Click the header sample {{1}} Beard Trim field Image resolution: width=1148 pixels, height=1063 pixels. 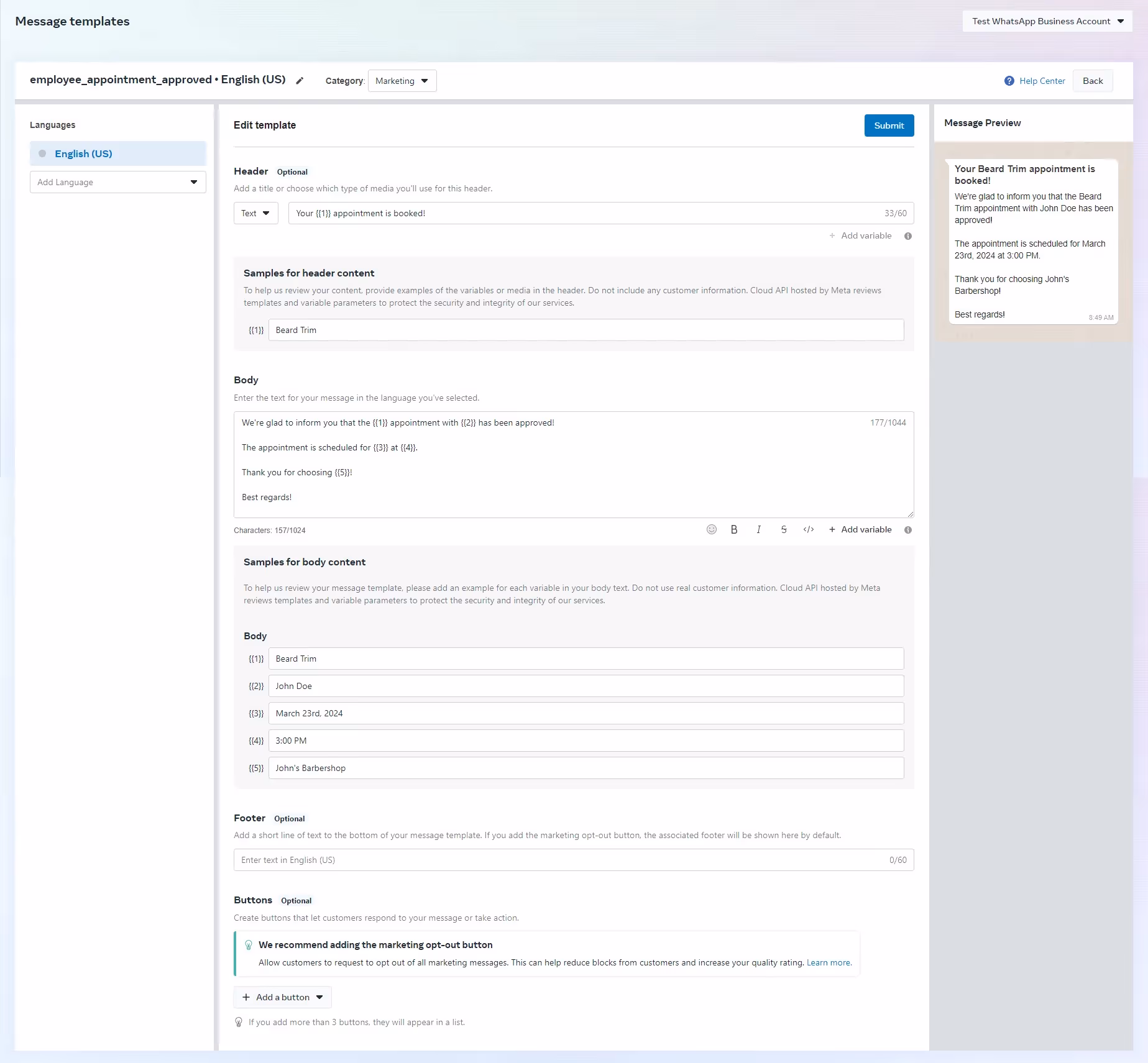click(x=586, y=330)
